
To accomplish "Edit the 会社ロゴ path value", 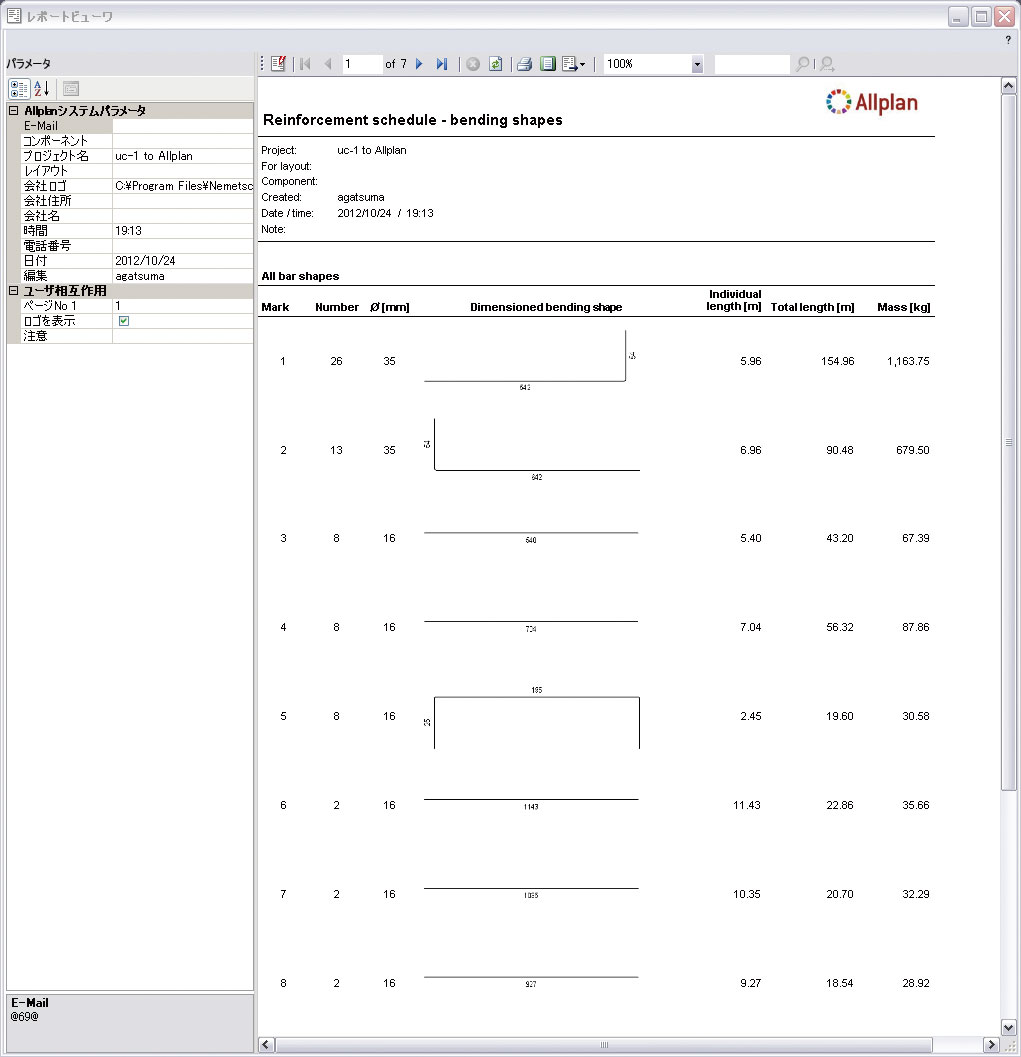I will [x=183, y=186].
